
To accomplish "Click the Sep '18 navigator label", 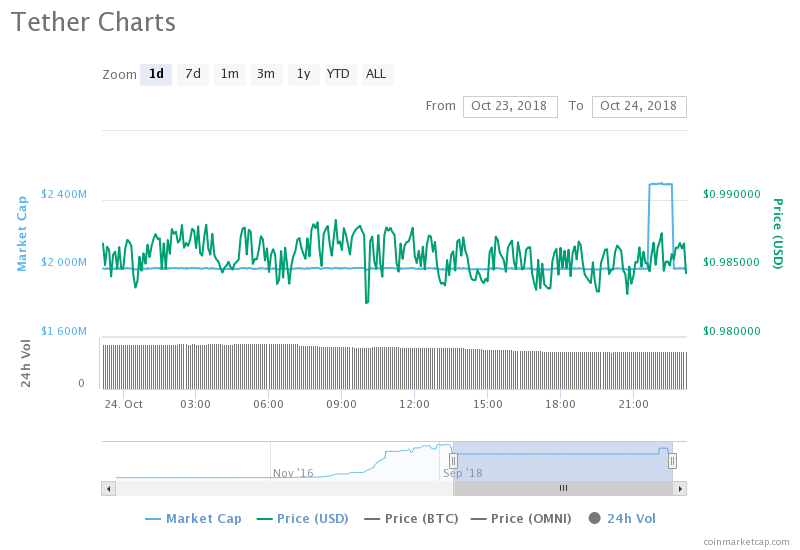I will coord(463,473).
